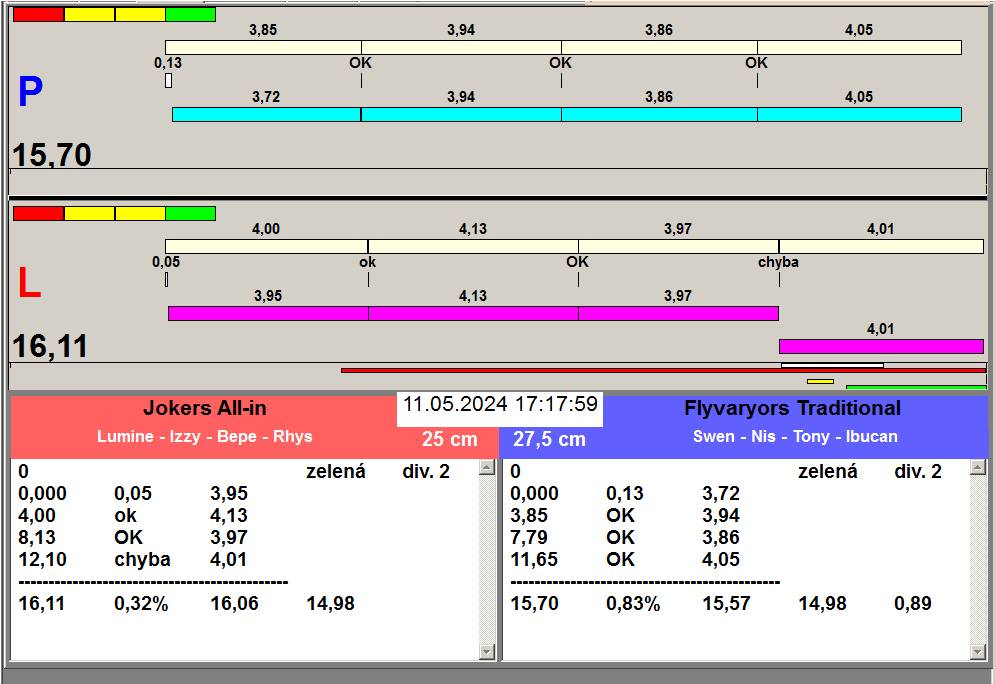Select the cyan bar segment labeled 3,72
Image resolution: width=995 pixels, height=684 pixels.
coord(267,114)
